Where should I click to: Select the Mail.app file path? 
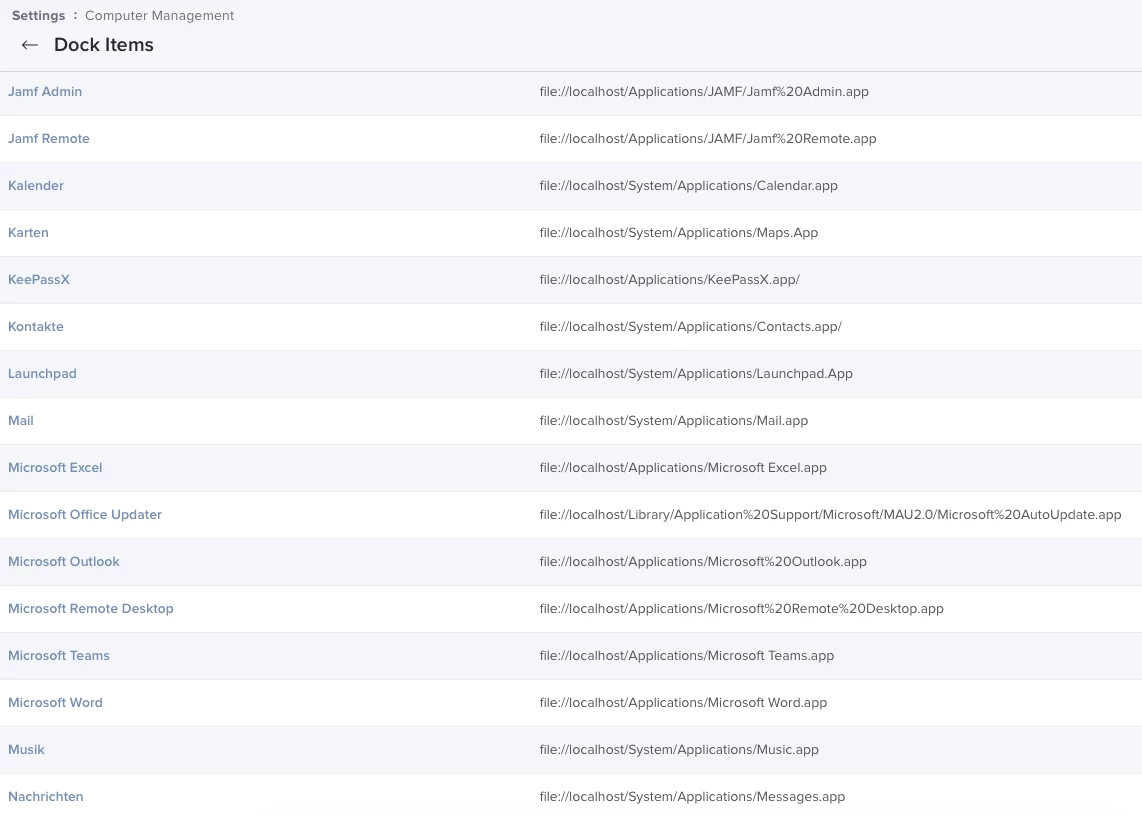674,420
